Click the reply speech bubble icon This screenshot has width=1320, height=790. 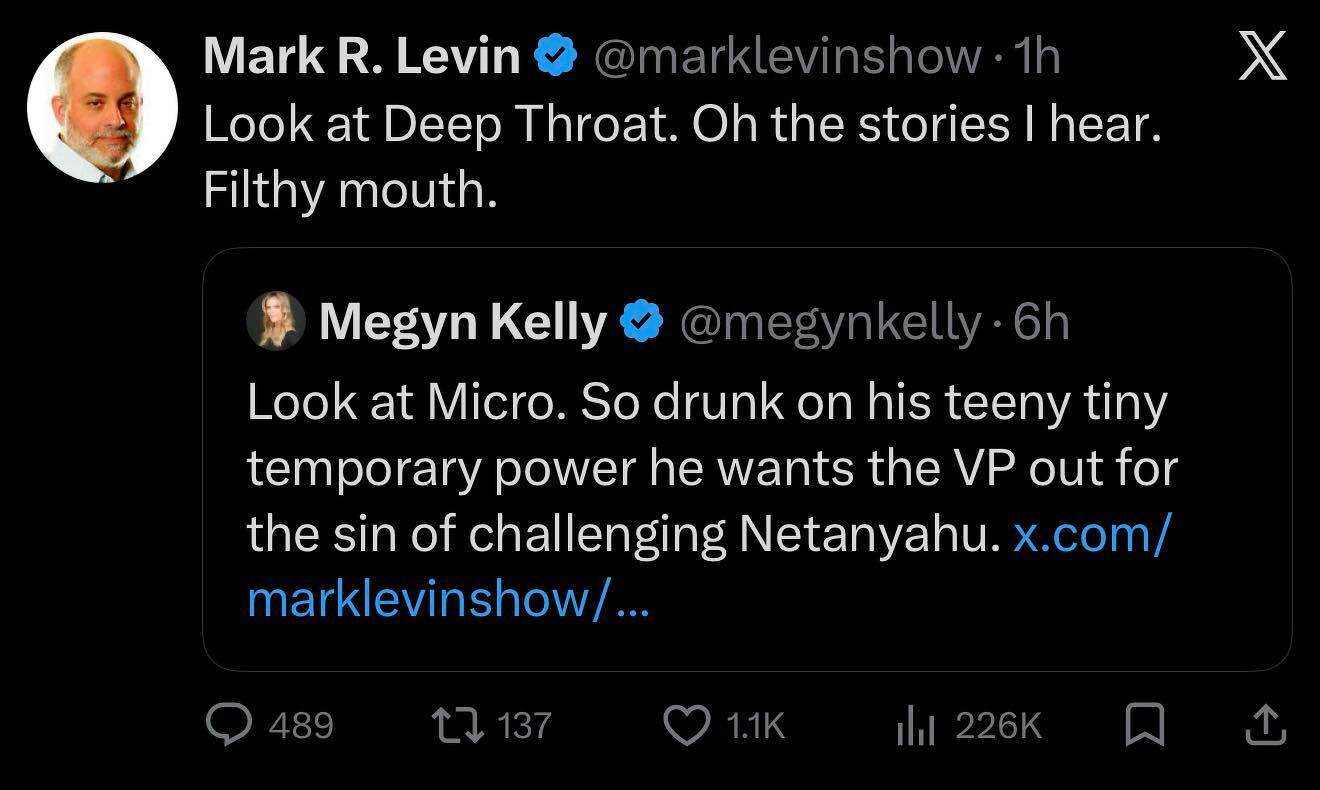click(229, 725)
